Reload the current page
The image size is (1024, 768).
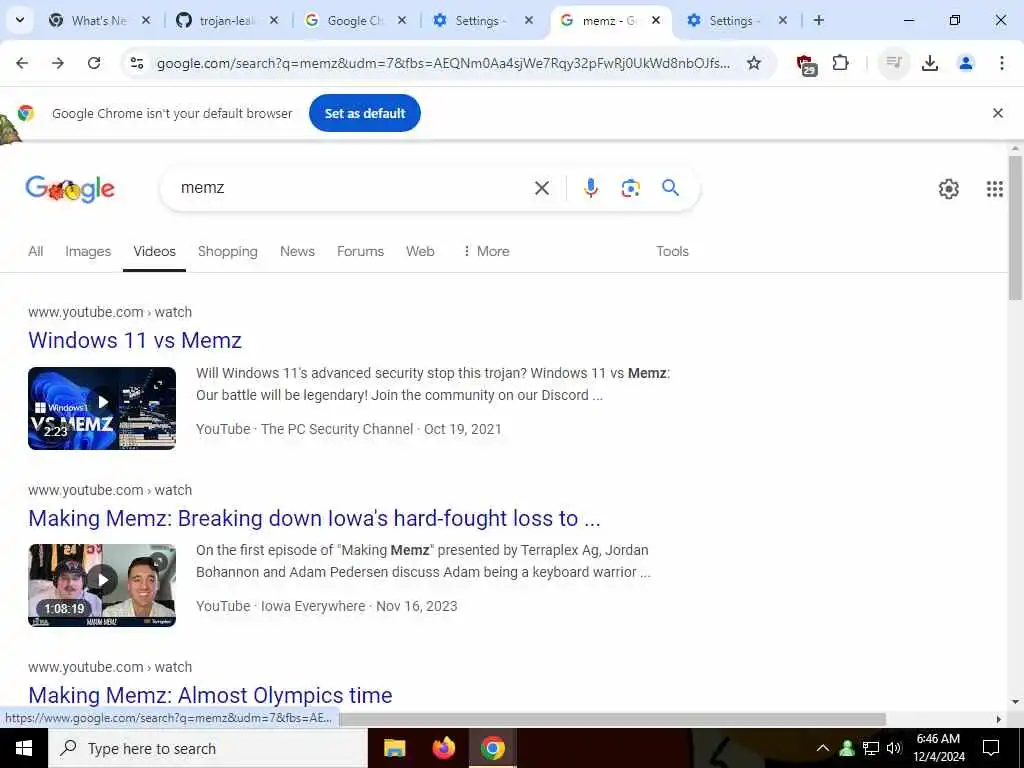[x=94, y=63]
